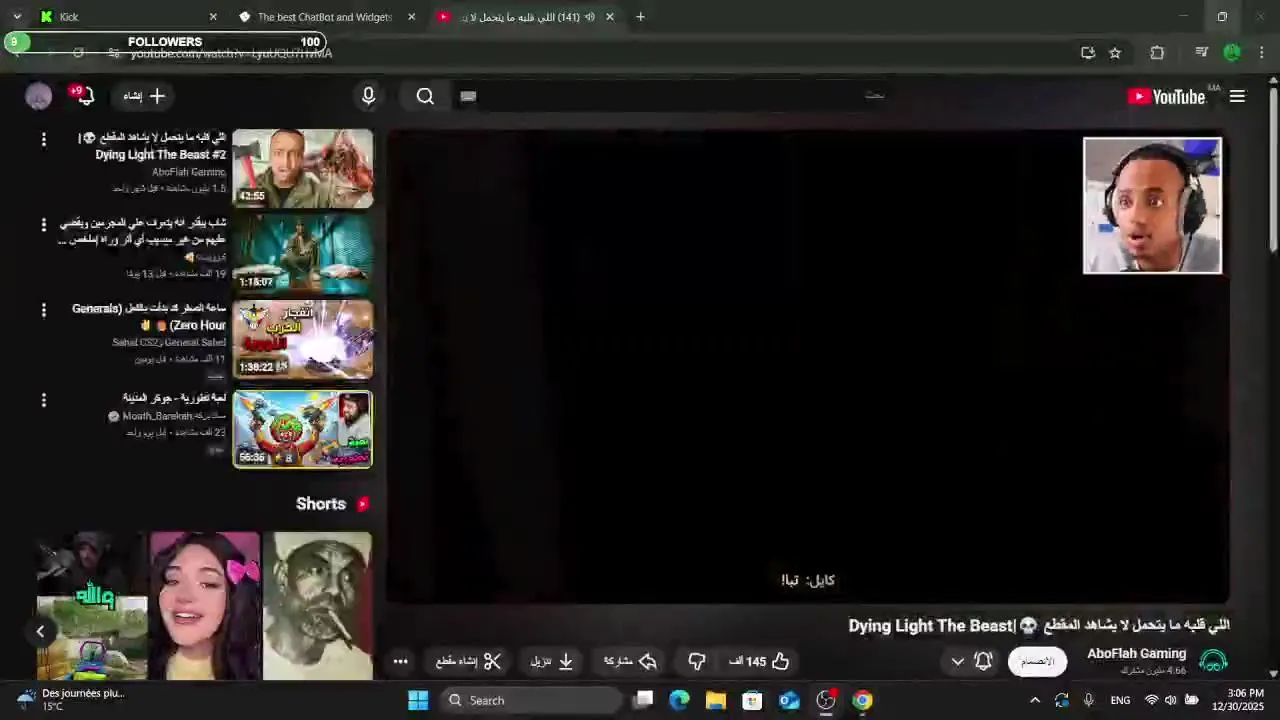The width and height of the screenshot is (1280, 720).
Task: Dislike the video with thumbs-down icon
Action: click(697, 661)
